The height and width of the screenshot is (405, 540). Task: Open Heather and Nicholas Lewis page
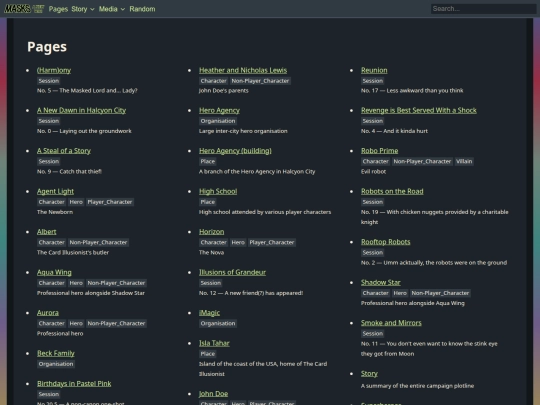pos(243,70)
